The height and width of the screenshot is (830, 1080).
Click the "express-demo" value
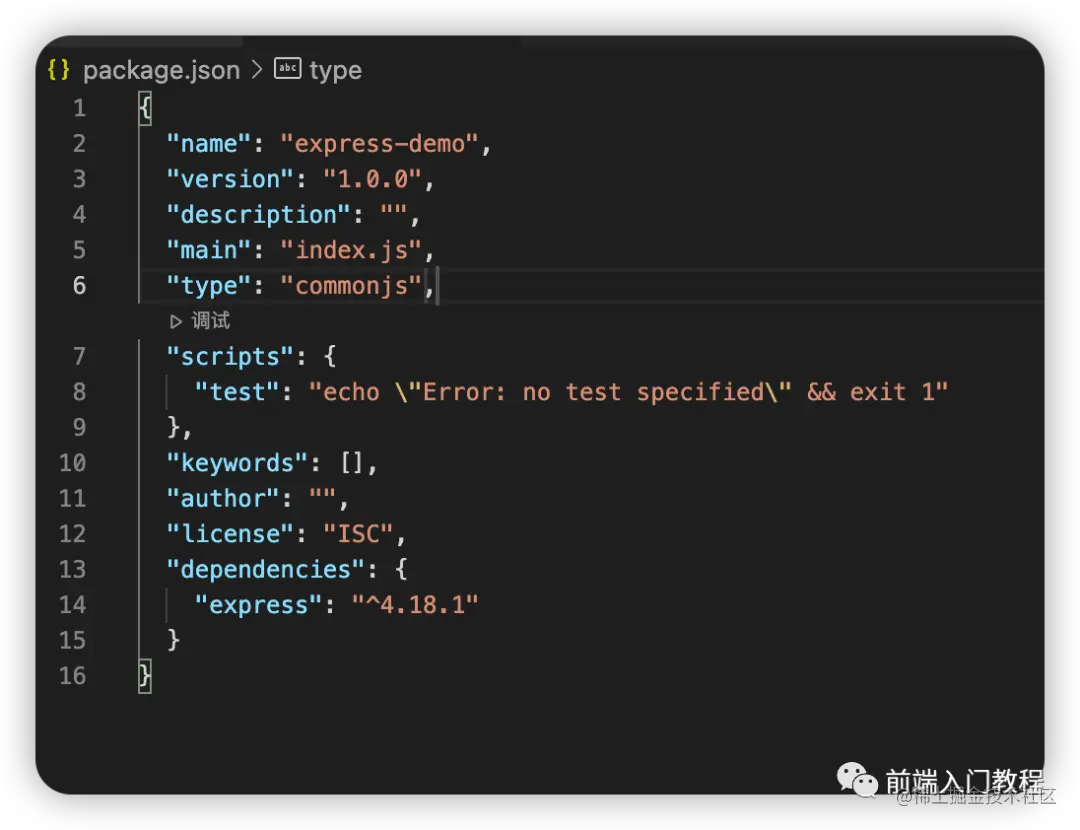[x=380, y=144]
